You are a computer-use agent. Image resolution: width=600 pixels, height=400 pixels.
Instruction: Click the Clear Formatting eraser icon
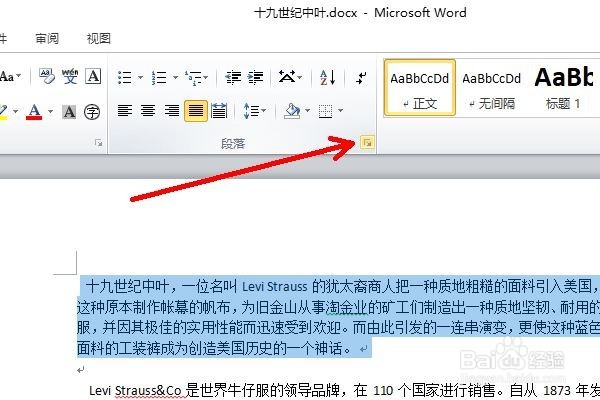point(47,76)
